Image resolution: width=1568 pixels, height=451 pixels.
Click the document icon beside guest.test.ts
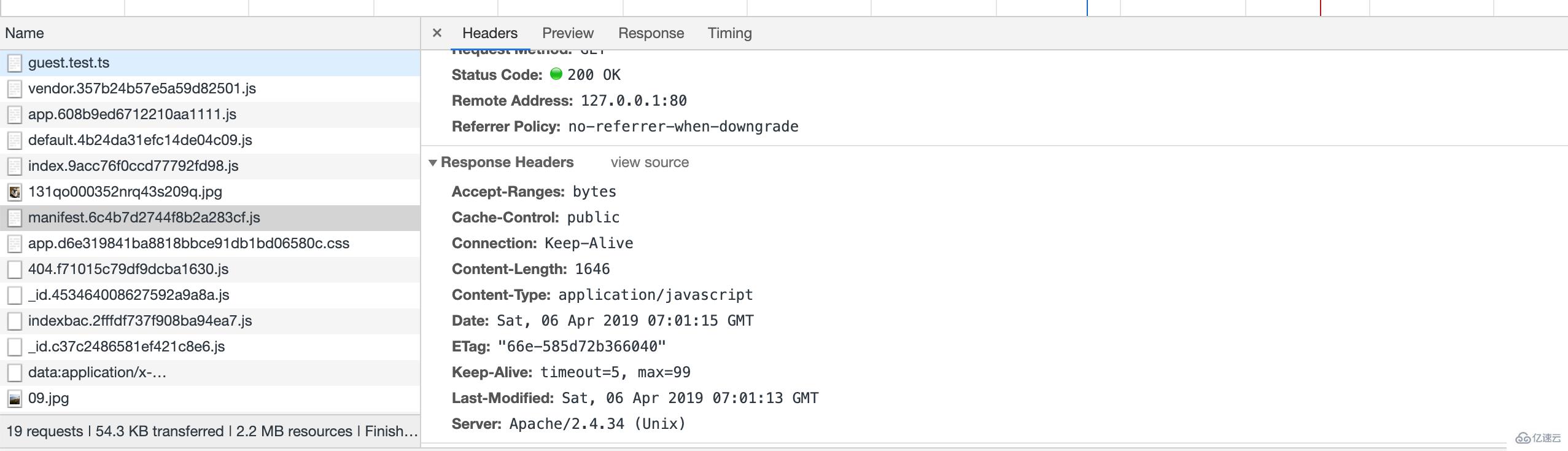[15, 63]
